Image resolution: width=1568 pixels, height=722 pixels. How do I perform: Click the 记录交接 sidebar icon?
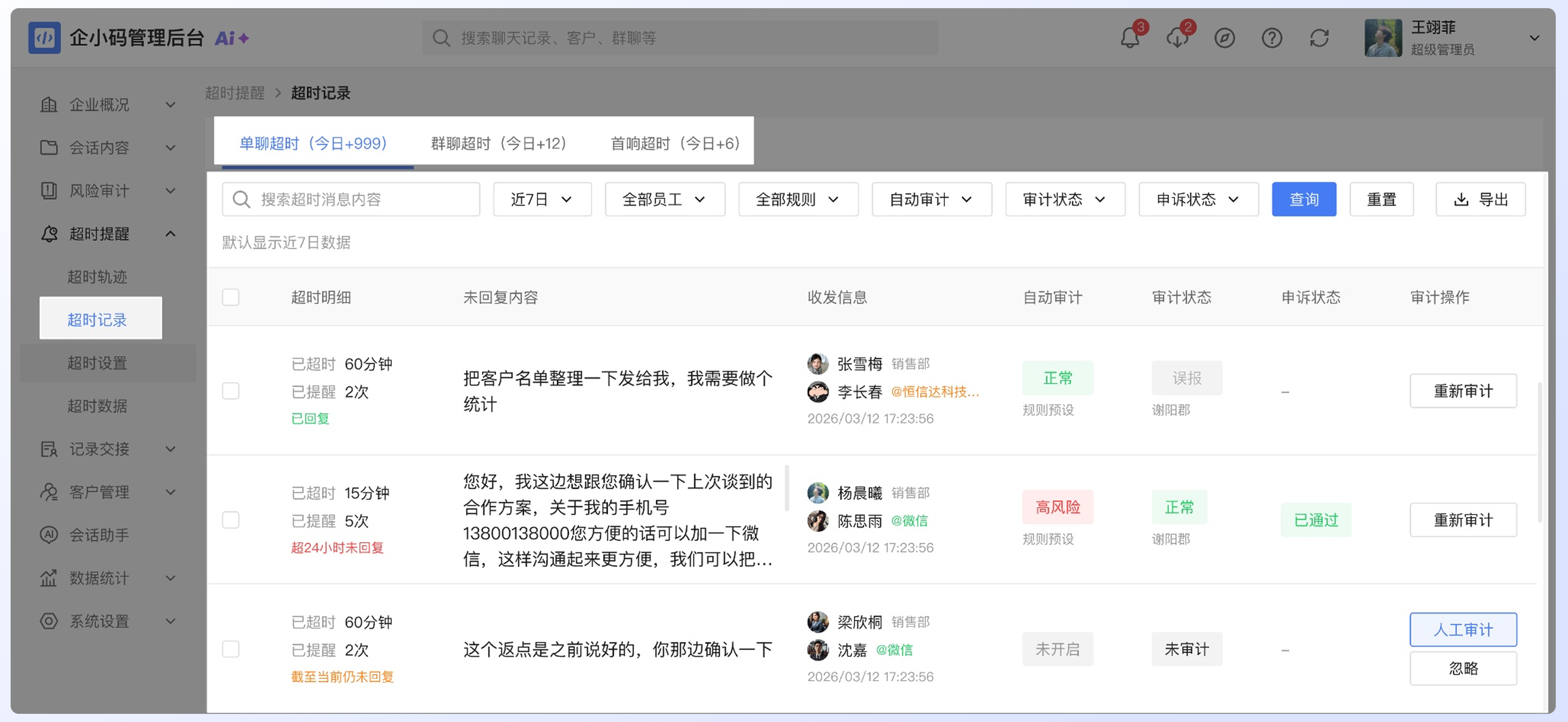49,449
